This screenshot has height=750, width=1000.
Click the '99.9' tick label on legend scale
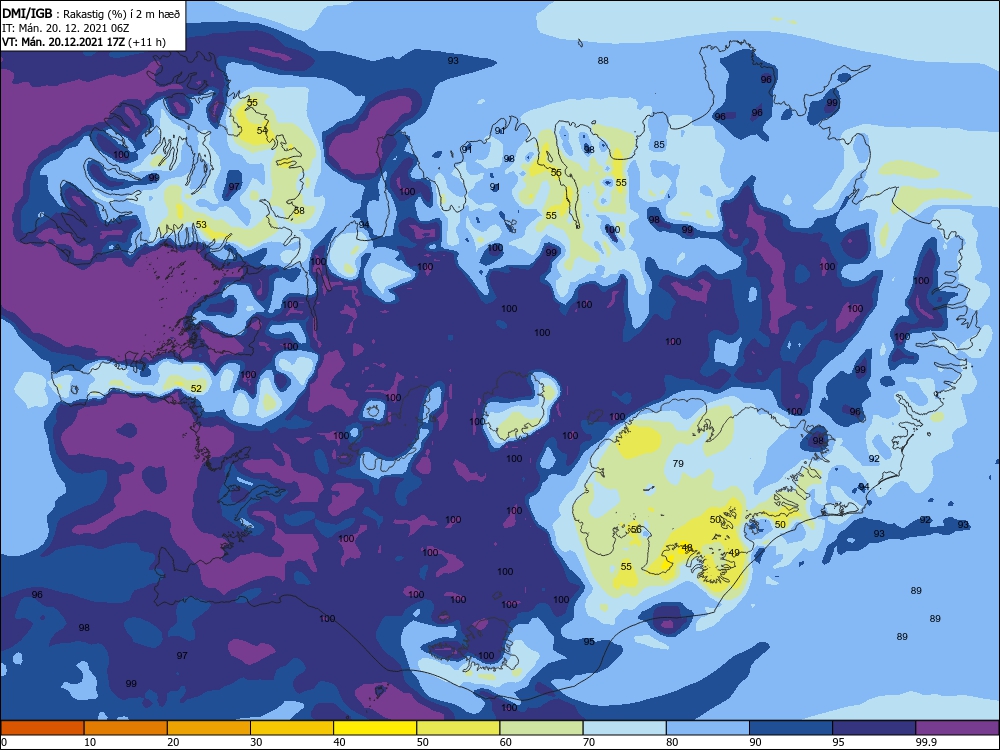(925, 742)
